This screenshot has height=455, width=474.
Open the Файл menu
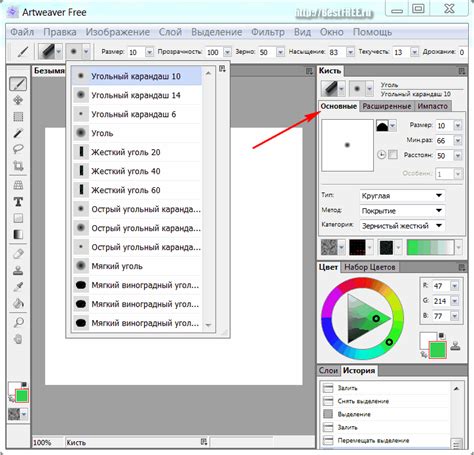pos(22,32)
